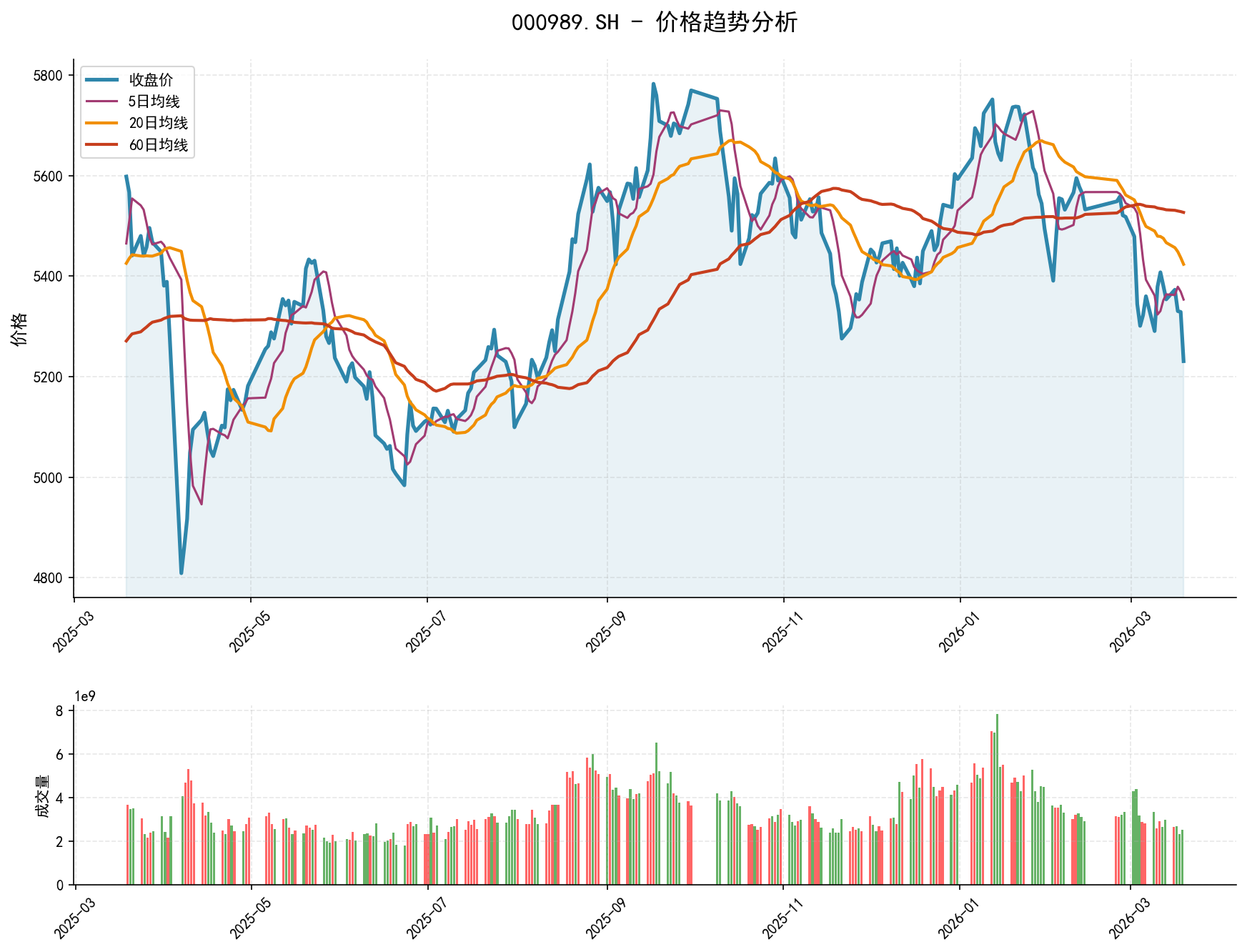Screen dimensions: 1247x952
Task: Click the red line swatch beside 60日均线
Action: click(x=101, y=145)
